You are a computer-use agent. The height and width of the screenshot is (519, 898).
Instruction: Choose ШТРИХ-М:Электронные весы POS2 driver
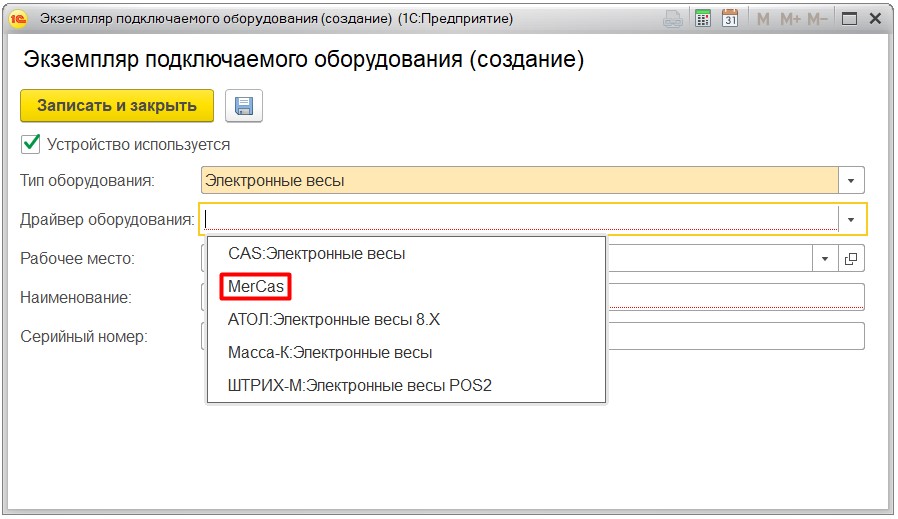pos(360,386)
